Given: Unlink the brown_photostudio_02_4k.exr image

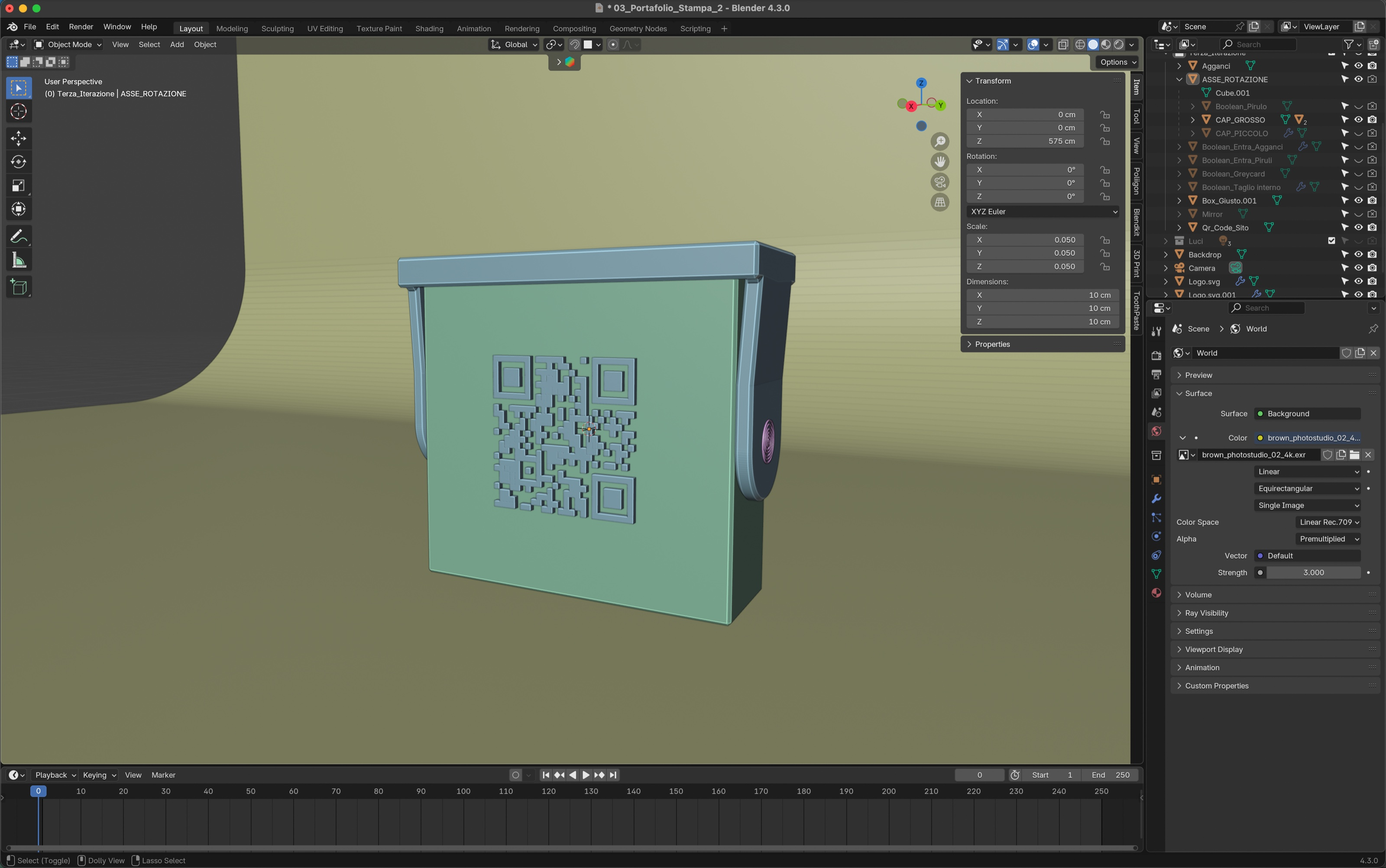Looking at the screenshot, I should pos(1368,455).
